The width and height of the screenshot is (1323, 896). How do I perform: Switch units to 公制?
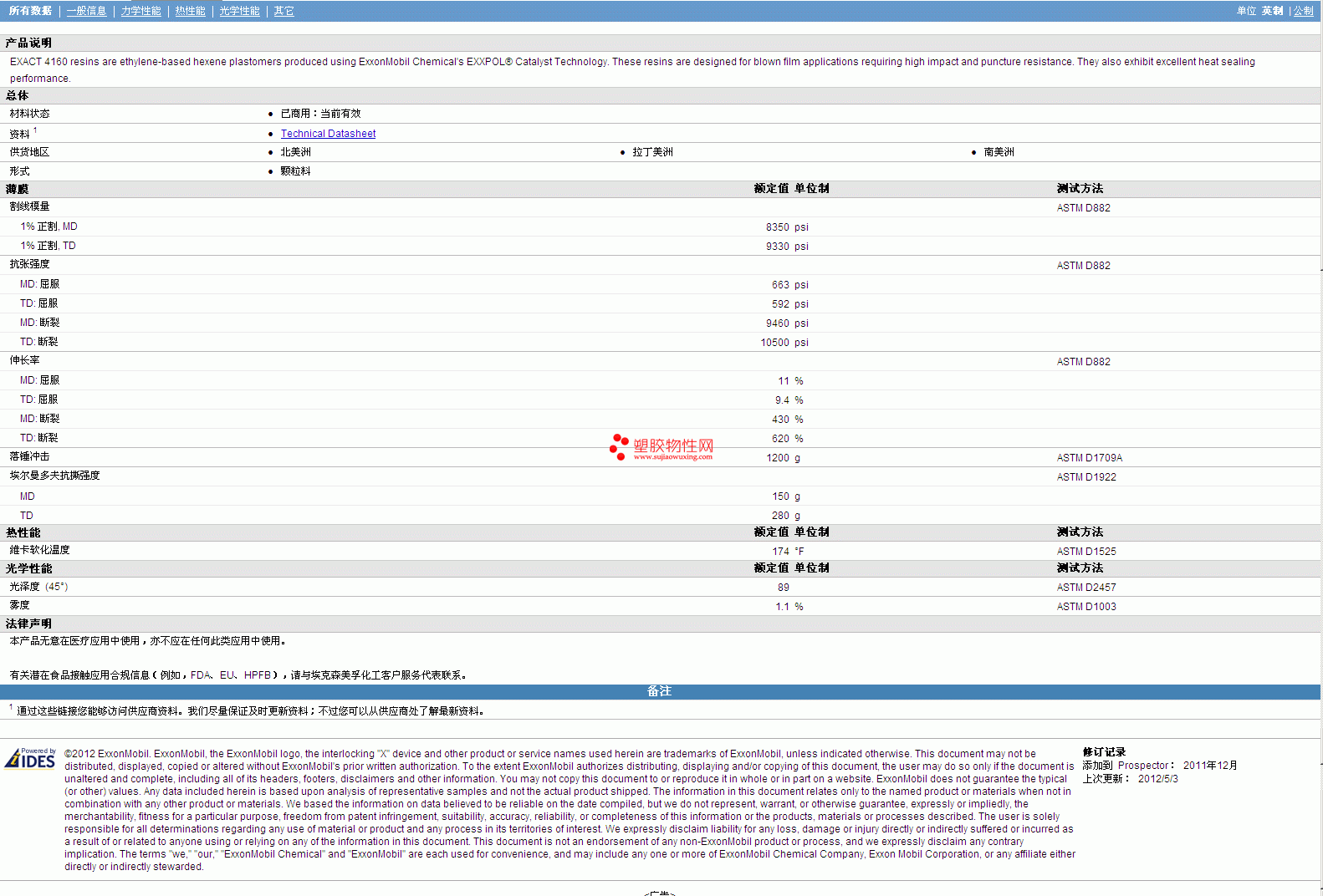pos(1304,11)
